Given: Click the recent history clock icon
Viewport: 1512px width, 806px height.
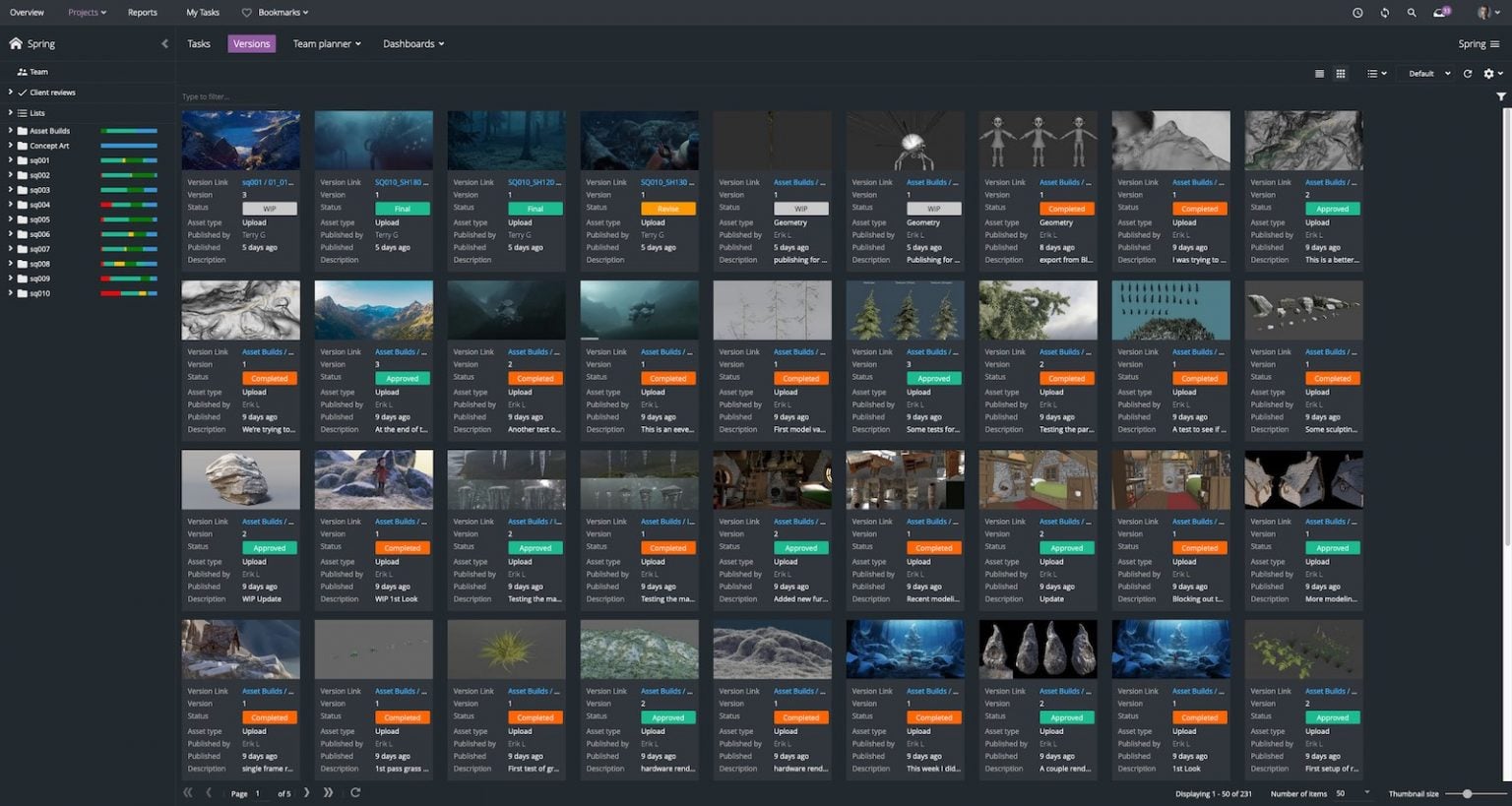Looking at the screenshot, I should (x=1357, y=13).
